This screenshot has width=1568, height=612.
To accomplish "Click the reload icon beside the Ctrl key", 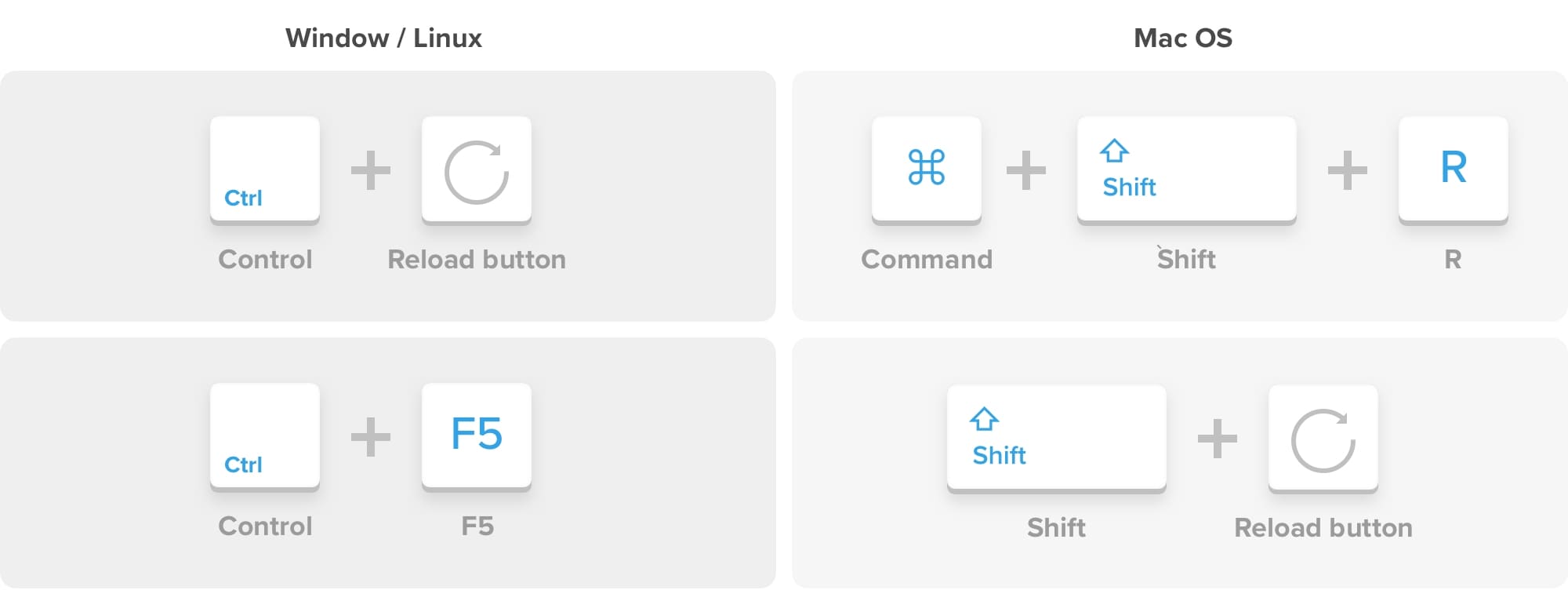I will [x=477, y=171].
